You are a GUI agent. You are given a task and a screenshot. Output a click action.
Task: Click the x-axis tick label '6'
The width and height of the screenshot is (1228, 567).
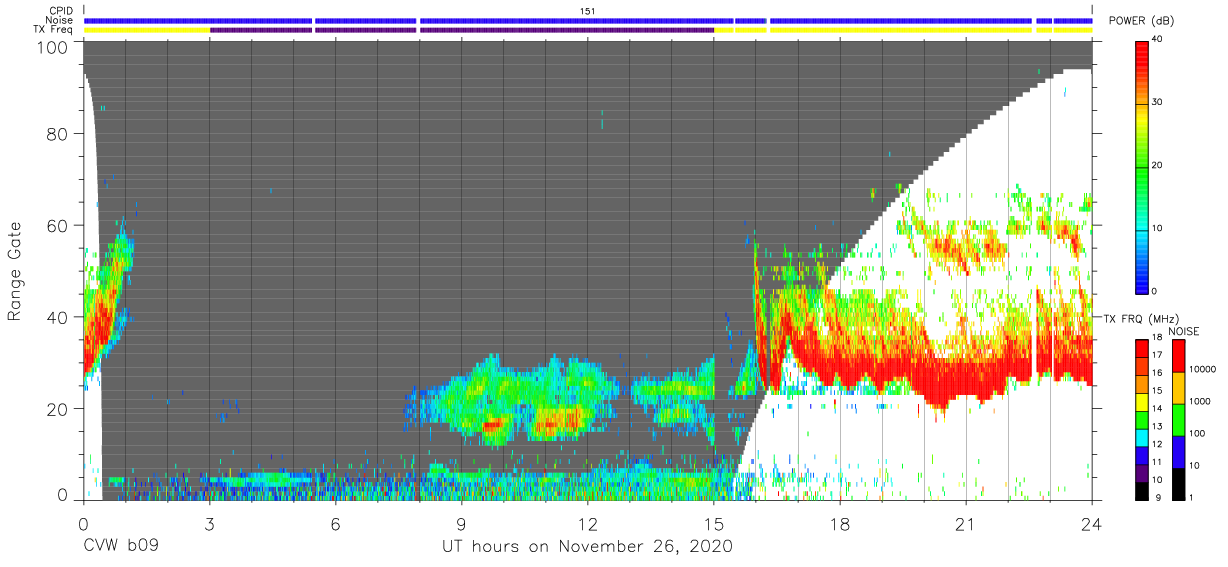point(336,524)
